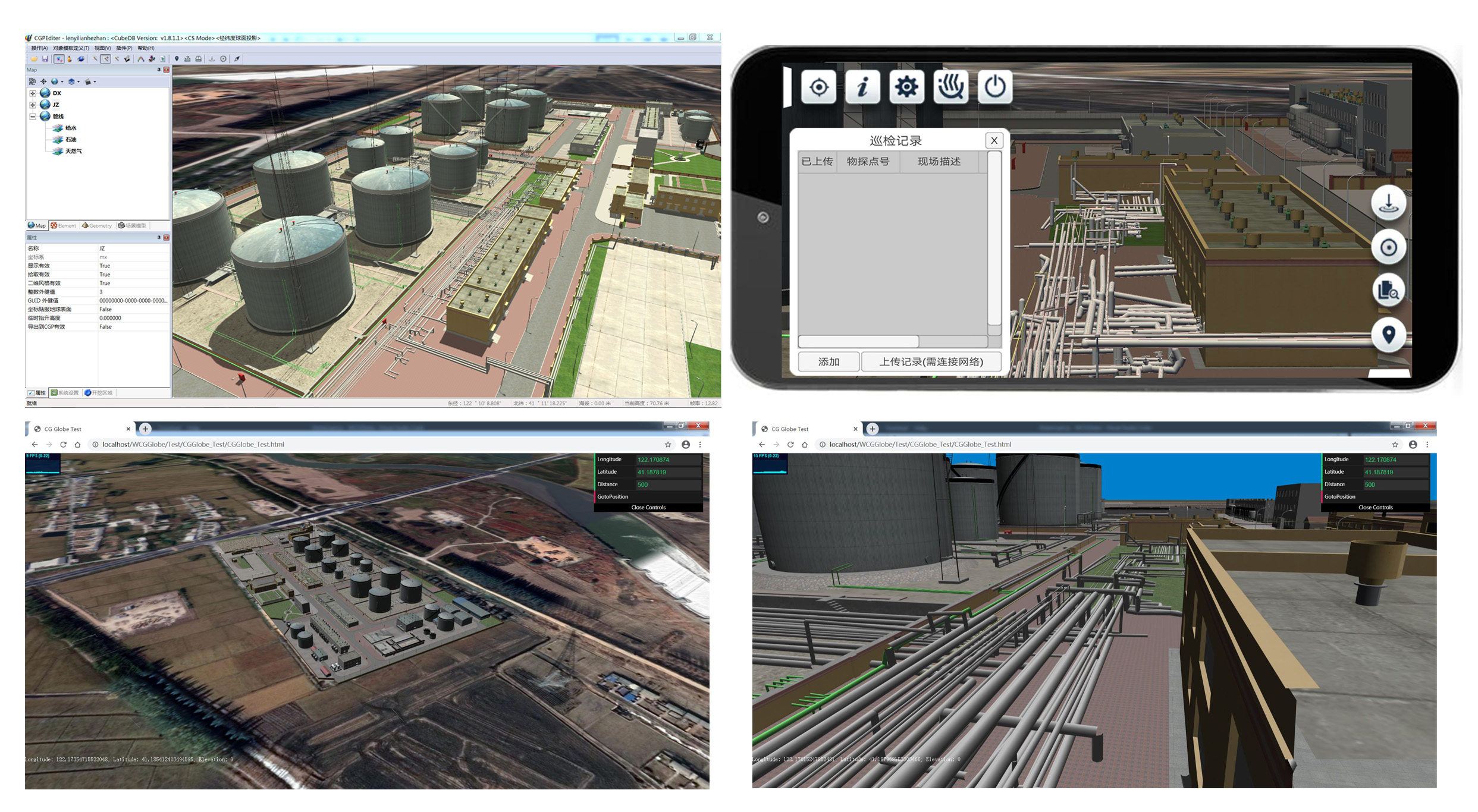Screen dimensions: 1478x812
Task: Expand the JZ tree node
Action: click(33, 105)
